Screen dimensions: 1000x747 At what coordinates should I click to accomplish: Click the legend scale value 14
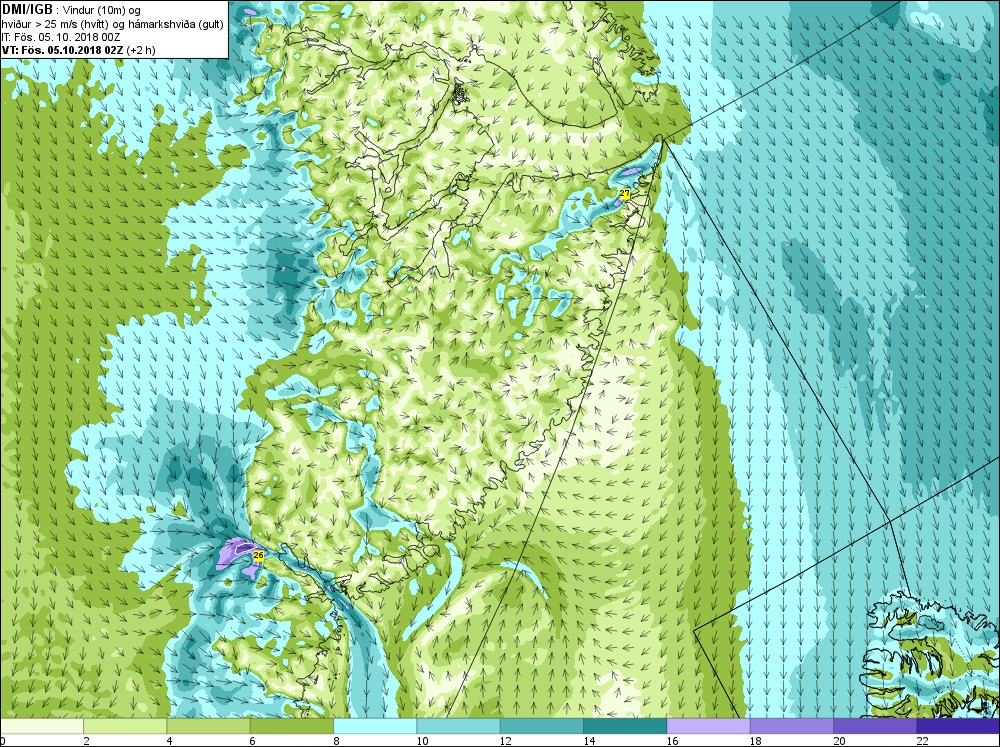(589, 741)
